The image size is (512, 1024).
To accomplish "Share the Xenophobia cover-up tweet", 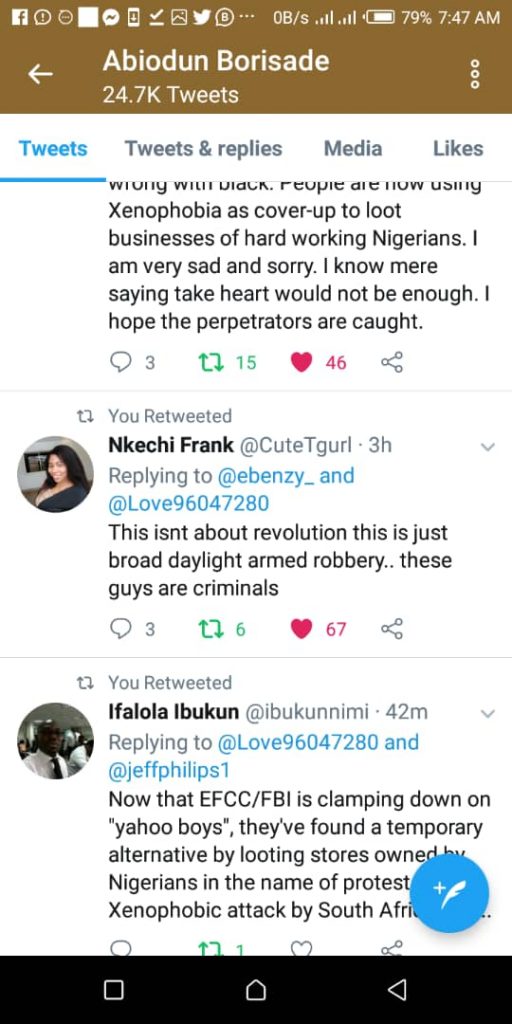I will (x=392, y=362).
